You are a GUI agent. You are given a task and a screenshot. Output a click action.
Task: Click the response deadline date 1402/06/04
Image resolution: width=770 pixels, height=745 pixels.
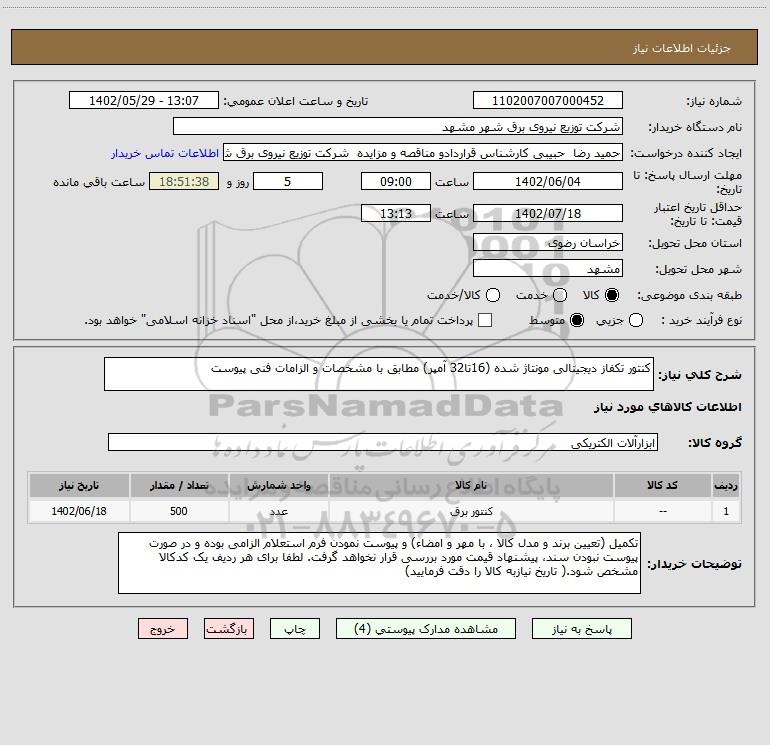pyautogui.click(x=548, y=181)
